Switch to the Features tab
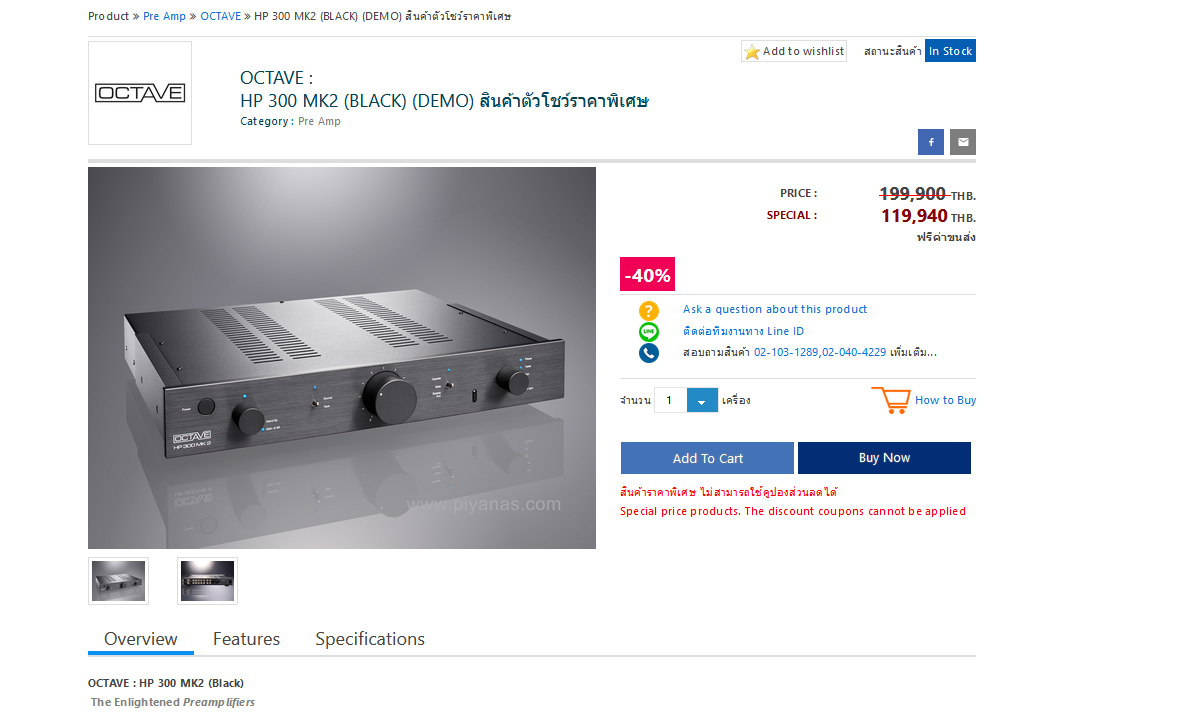Viewport: 1193px width, 721px height. tap(247, 639)
